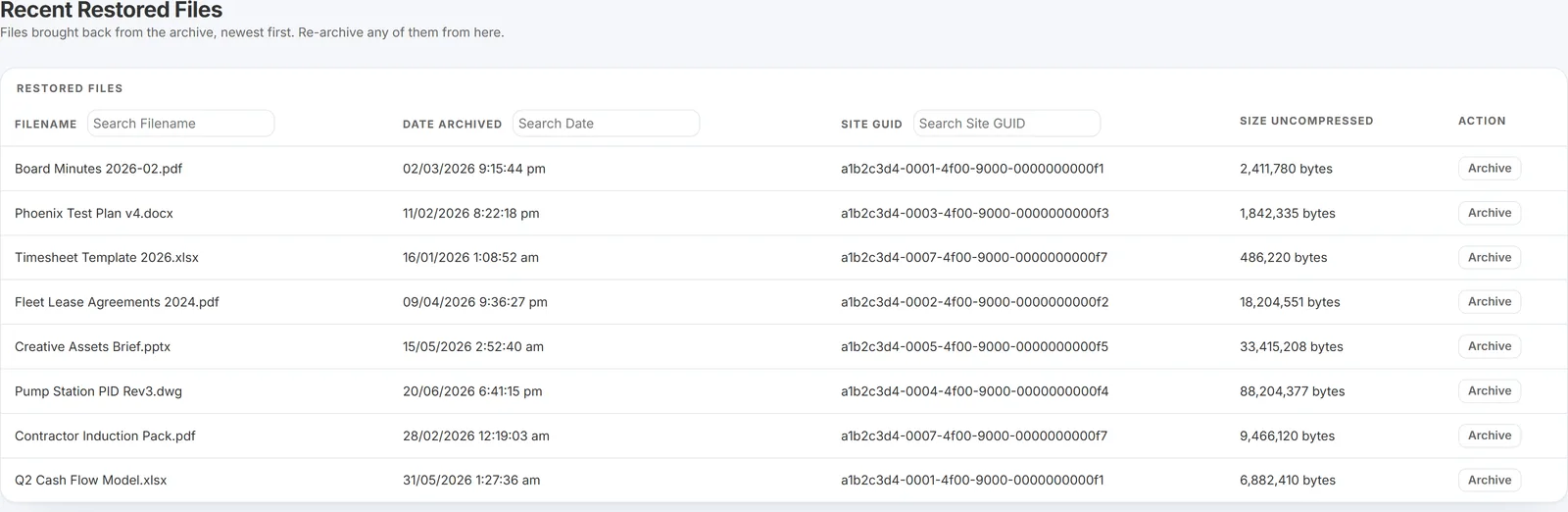1568x512 pixels.
Task: Click Site GUID ending 0000000000f2
Action: point(975,302)
